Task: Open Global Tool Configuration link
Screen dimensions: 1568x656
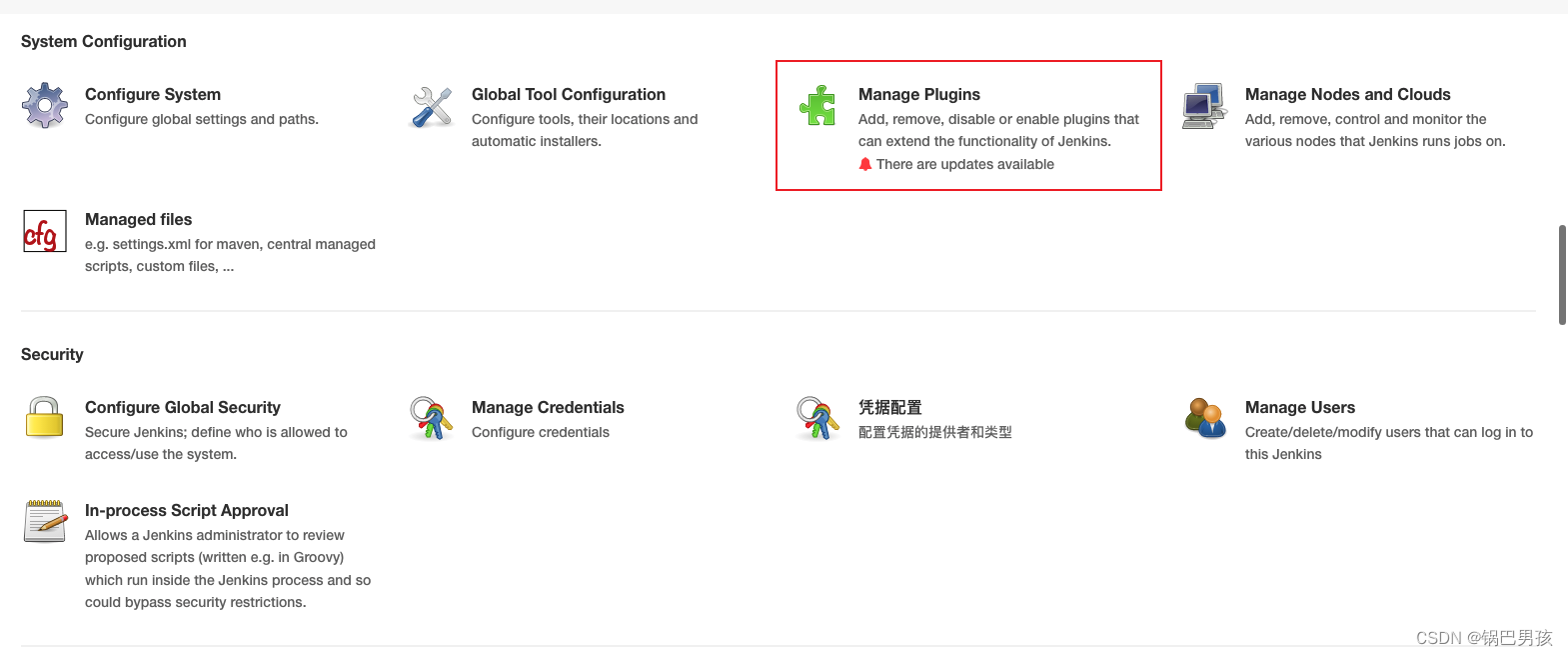Action: tap(569, 94)
